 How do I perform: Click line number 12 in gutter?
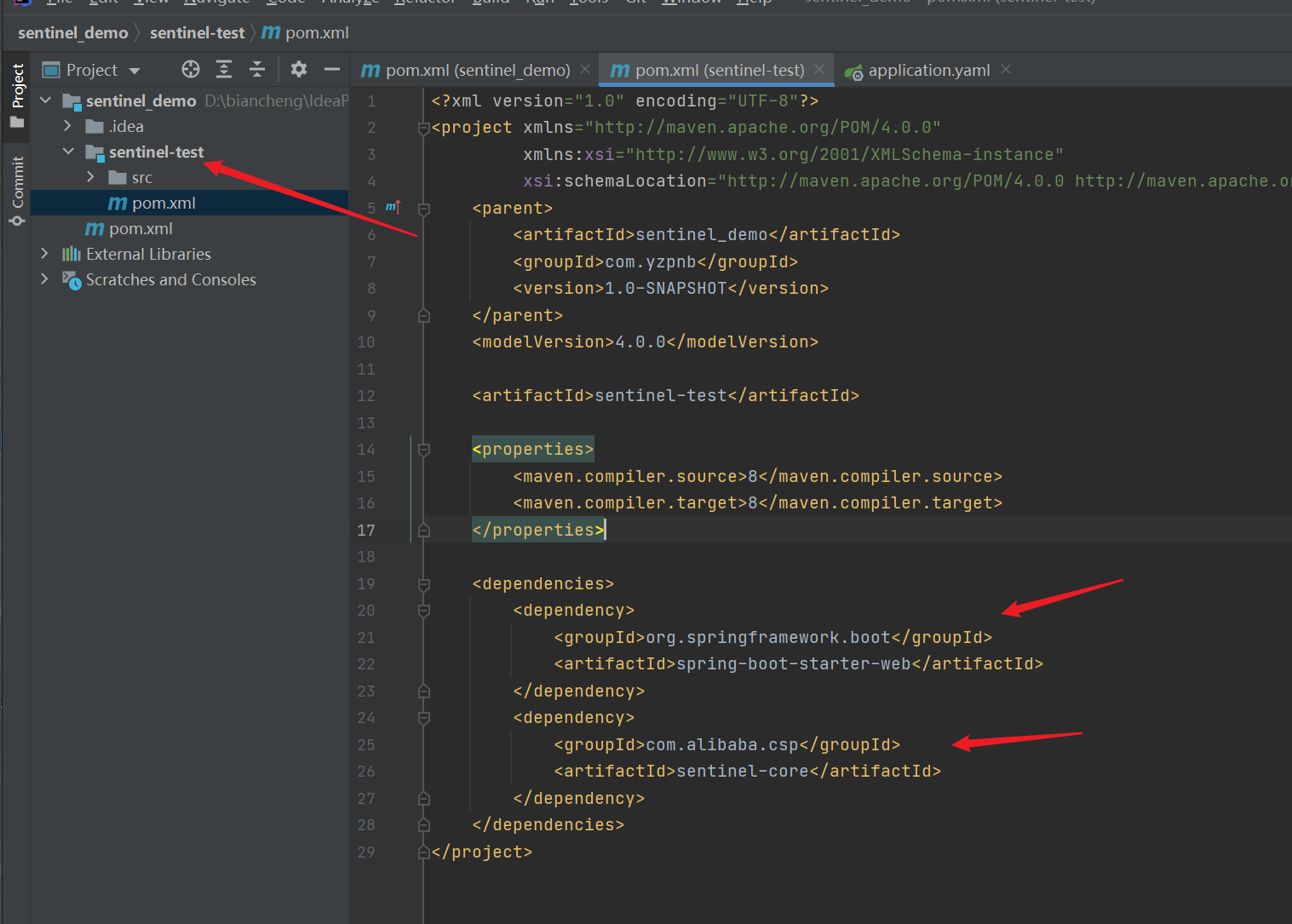click(x=366, y=395)
